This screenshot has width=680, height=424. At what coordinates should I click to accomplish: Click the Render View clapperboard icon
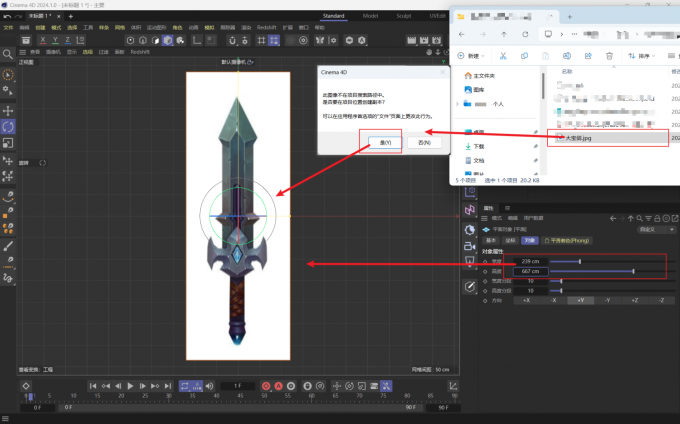[411, 40]
